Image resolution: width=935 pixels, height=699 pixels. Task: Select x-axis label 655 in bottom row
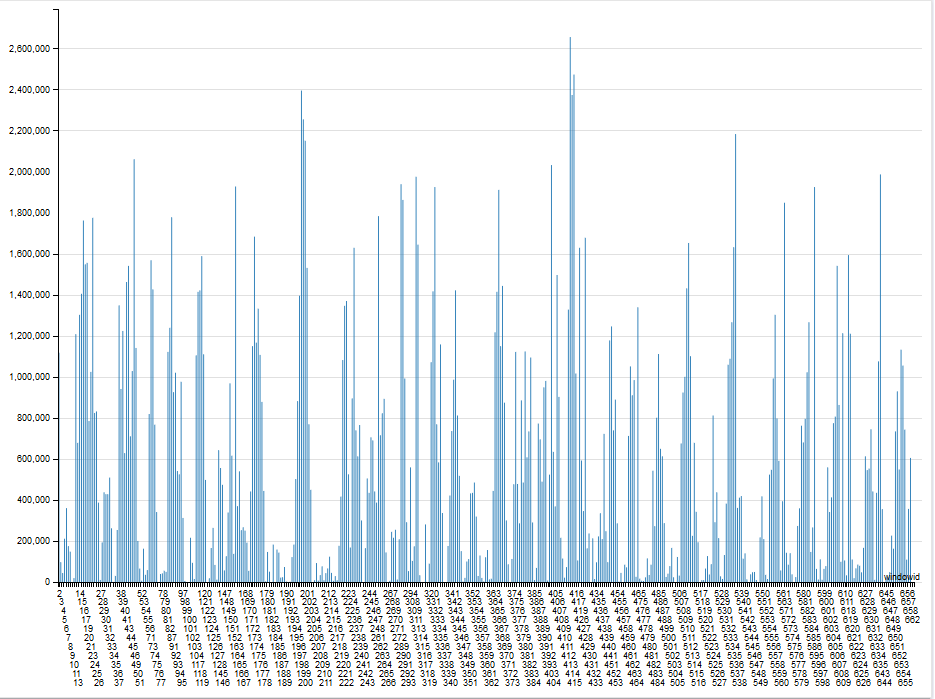pyautogui.click(x=904, y=684)
